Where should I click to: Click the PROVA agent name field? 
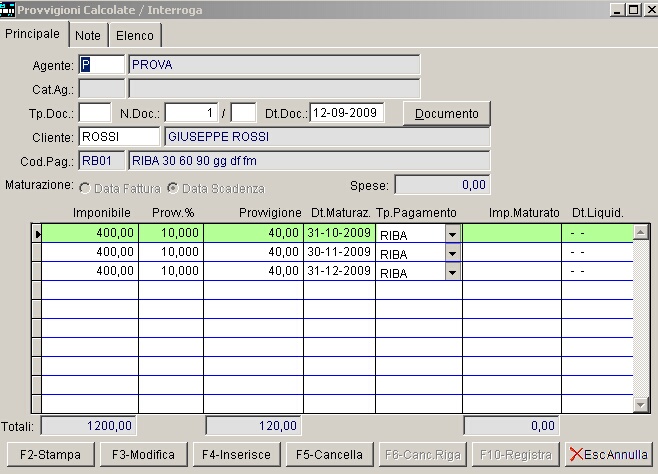tap(274, 65)
